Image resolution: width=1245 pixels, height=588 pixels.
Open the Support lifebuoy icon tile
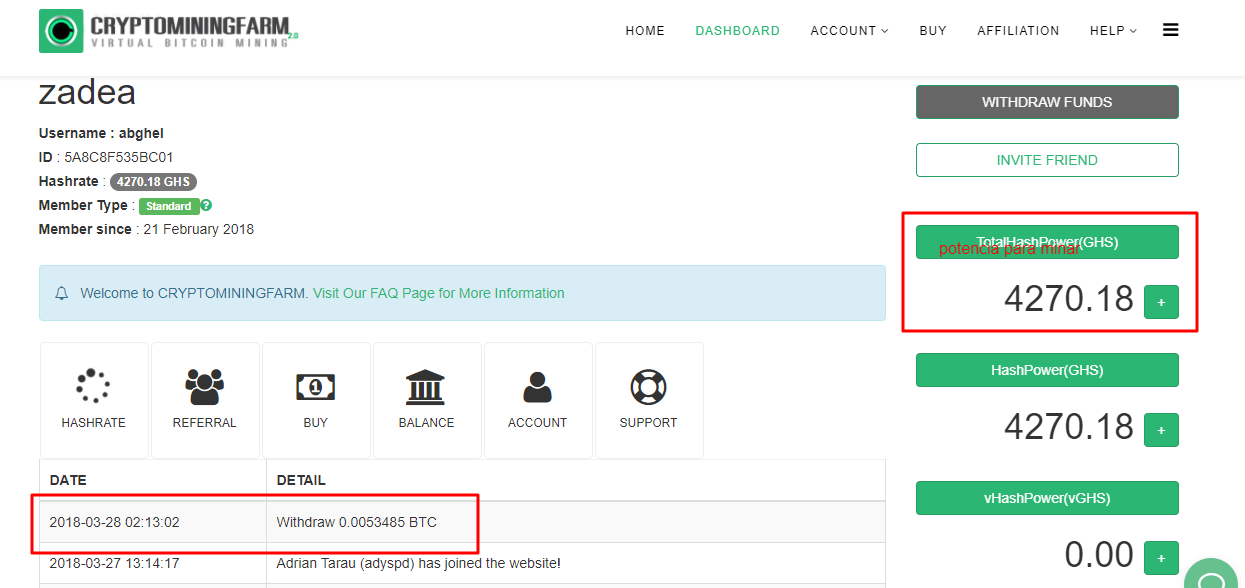pos(649,401)
